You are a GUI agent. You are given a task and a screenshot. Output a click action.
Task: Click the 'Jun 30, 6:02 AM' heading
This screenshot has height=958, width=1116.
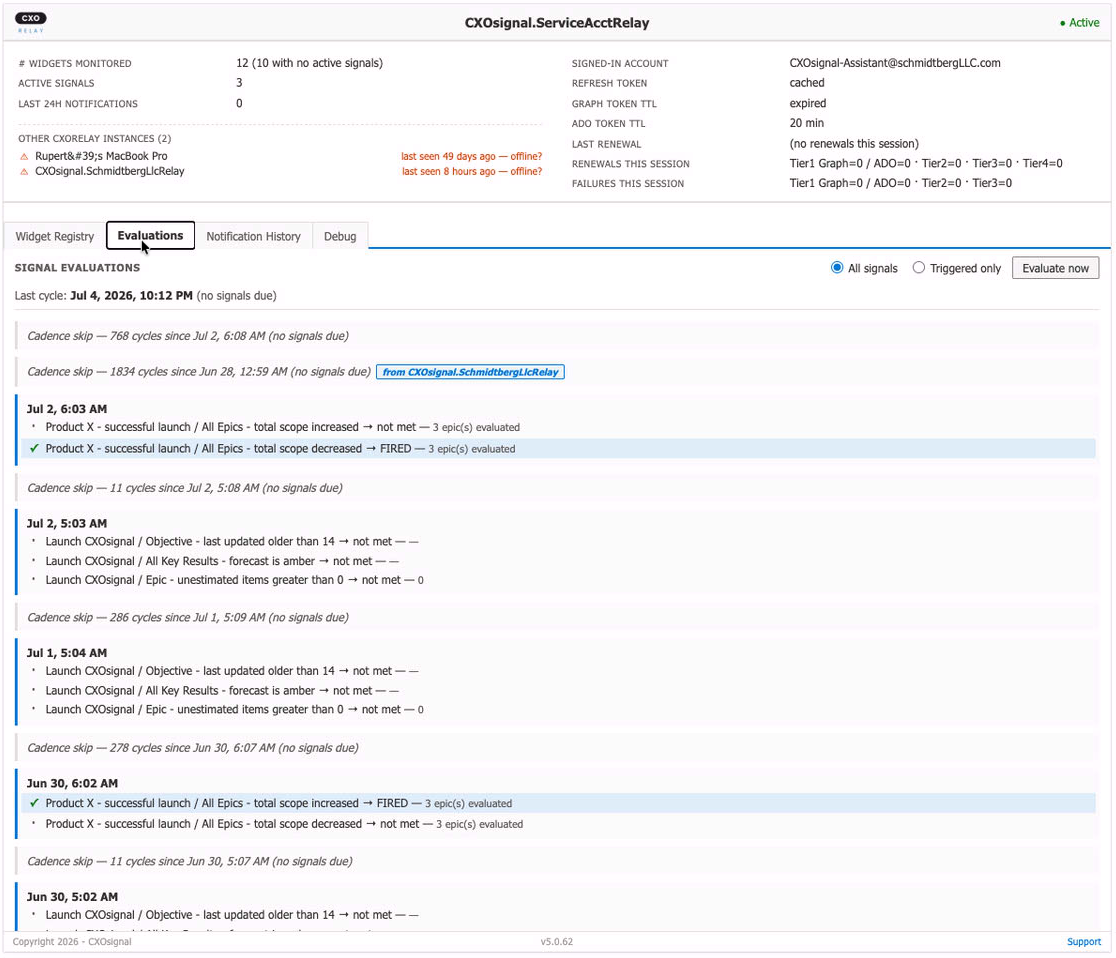click(x=72, y=783)
